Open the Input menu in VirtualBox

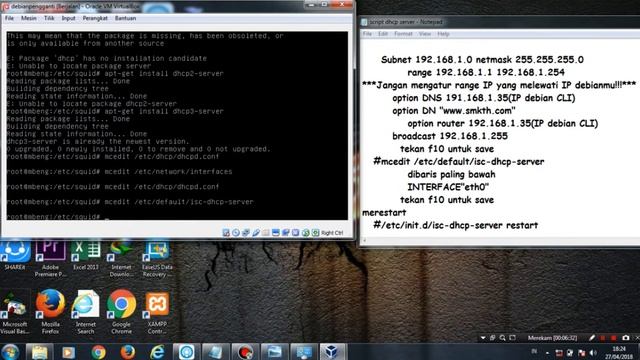pos(69,18)
